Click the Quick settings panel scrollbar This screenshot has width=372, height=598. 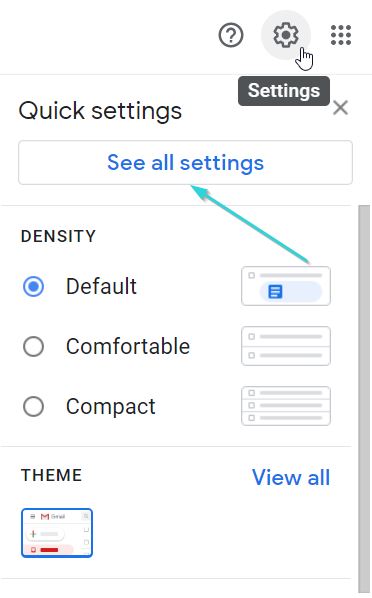pyautogui.click(x=364, y=399)
